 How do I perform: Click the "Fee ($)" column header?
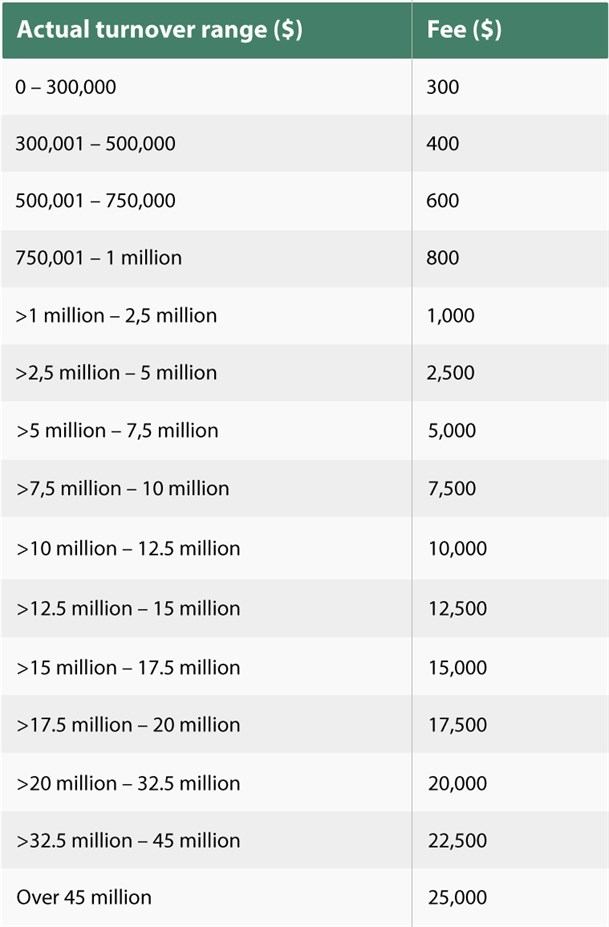pyautogui.click(x=464, y=29)
